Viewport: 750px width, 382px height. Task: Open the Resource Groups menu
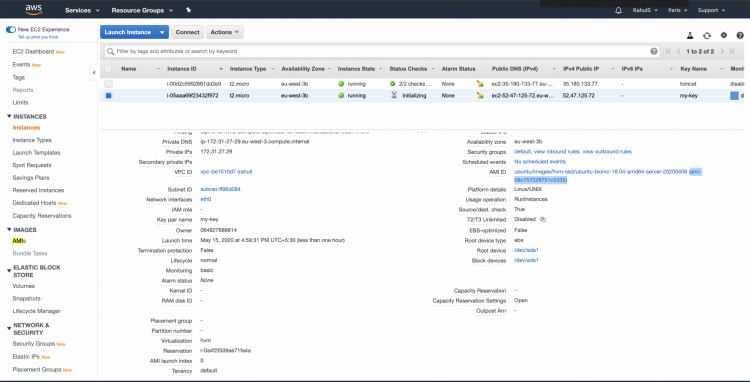pos(142,10)
